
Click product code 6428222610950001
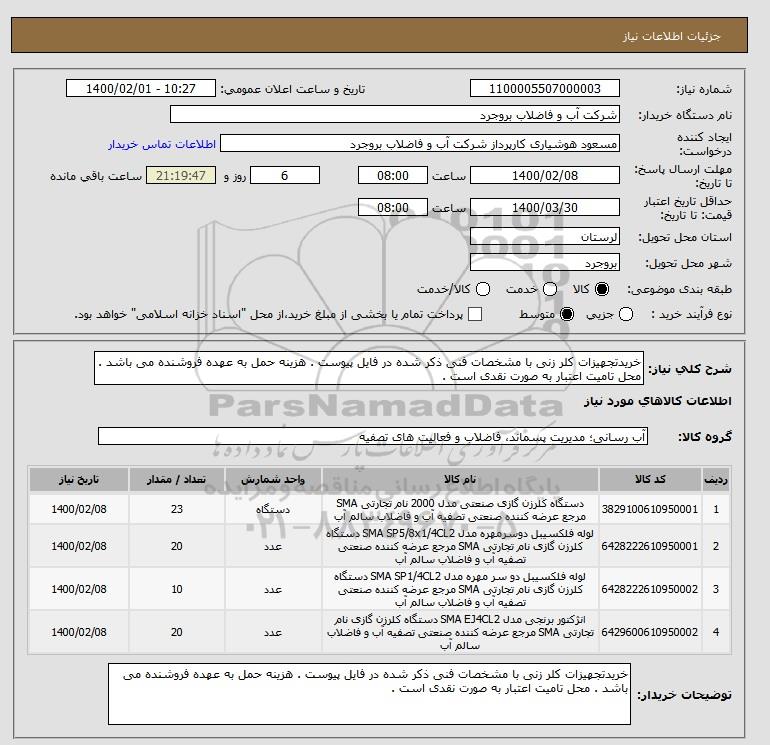[650, 546]
